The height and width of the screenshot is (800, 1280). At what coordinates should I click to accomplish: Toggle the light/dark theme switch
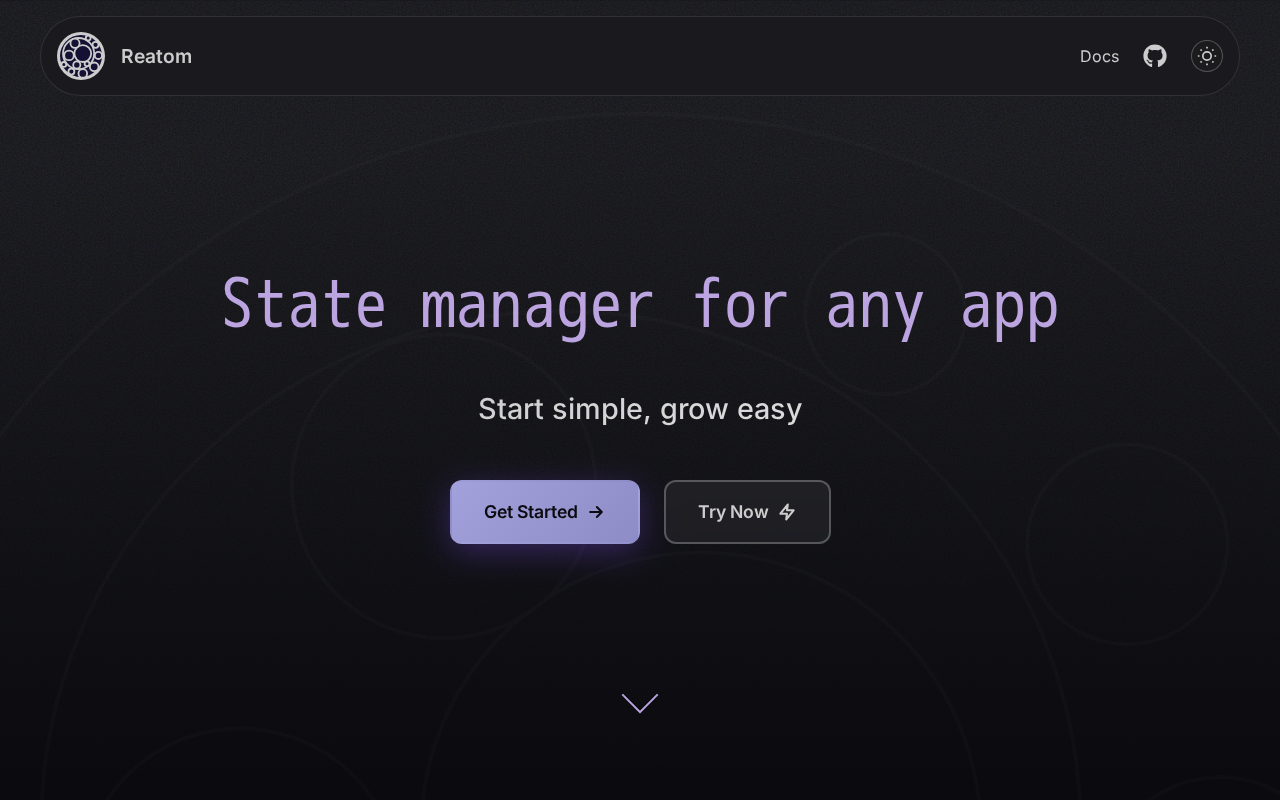1207,56
